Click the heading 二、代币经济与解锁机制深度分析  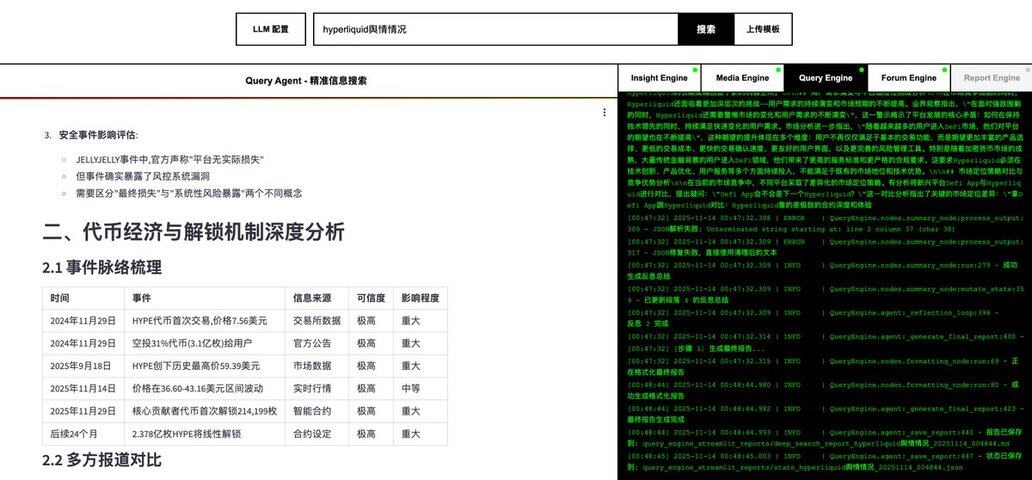[x=193, y=232]
